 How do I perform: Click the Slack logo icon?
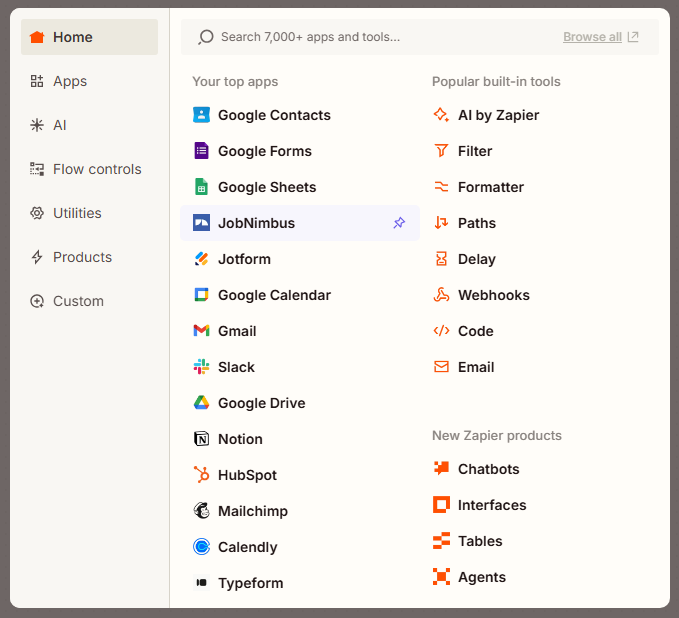pos(201,367)
